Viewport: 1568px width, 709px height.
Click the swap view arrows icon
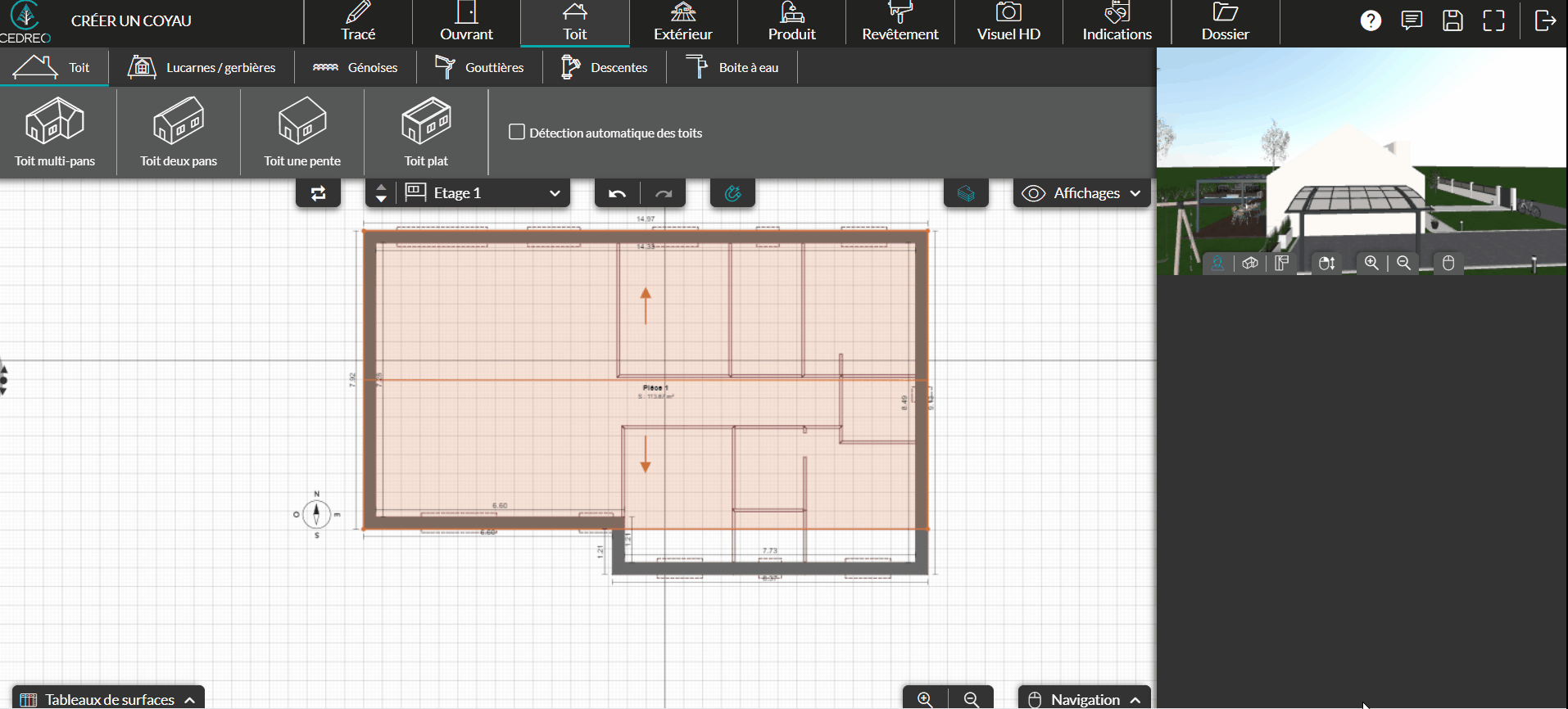pyautogui.click(x=318, y=194)
